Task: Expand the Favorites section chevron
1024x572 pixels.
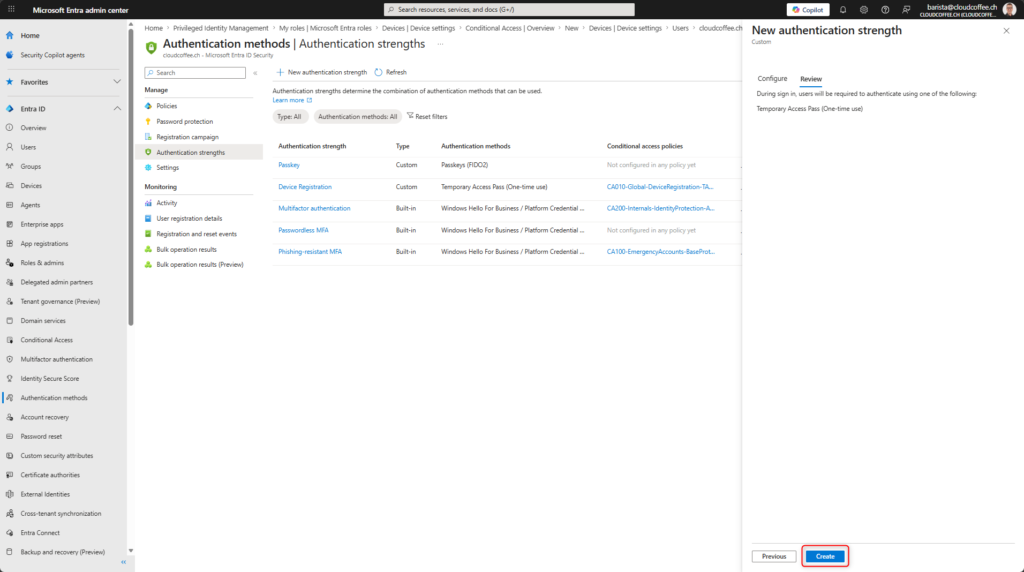Action: [x=117, y=82]
